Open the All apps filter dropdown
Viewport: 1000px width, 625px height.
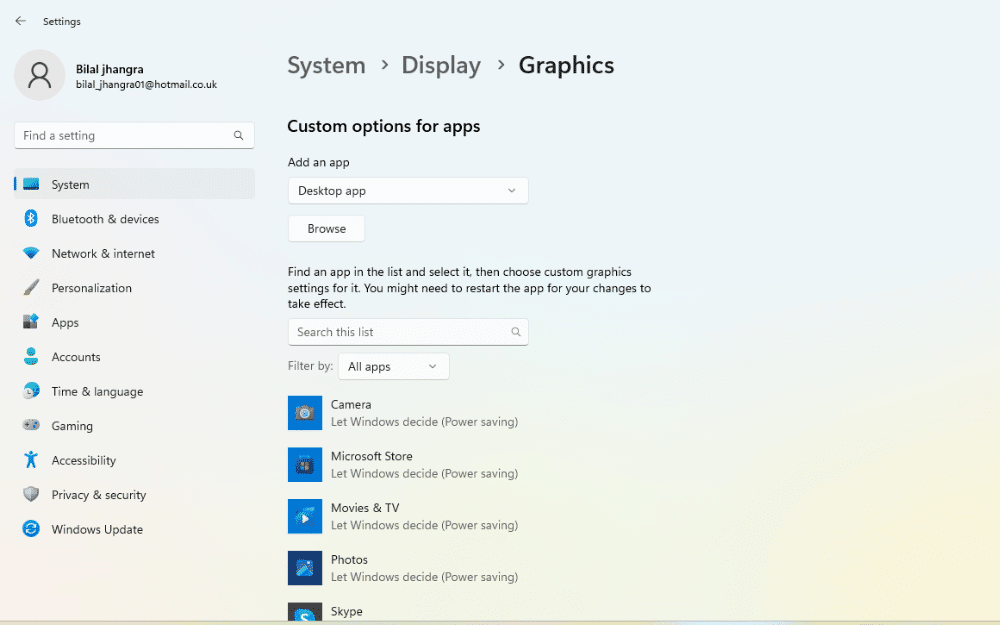393,367
